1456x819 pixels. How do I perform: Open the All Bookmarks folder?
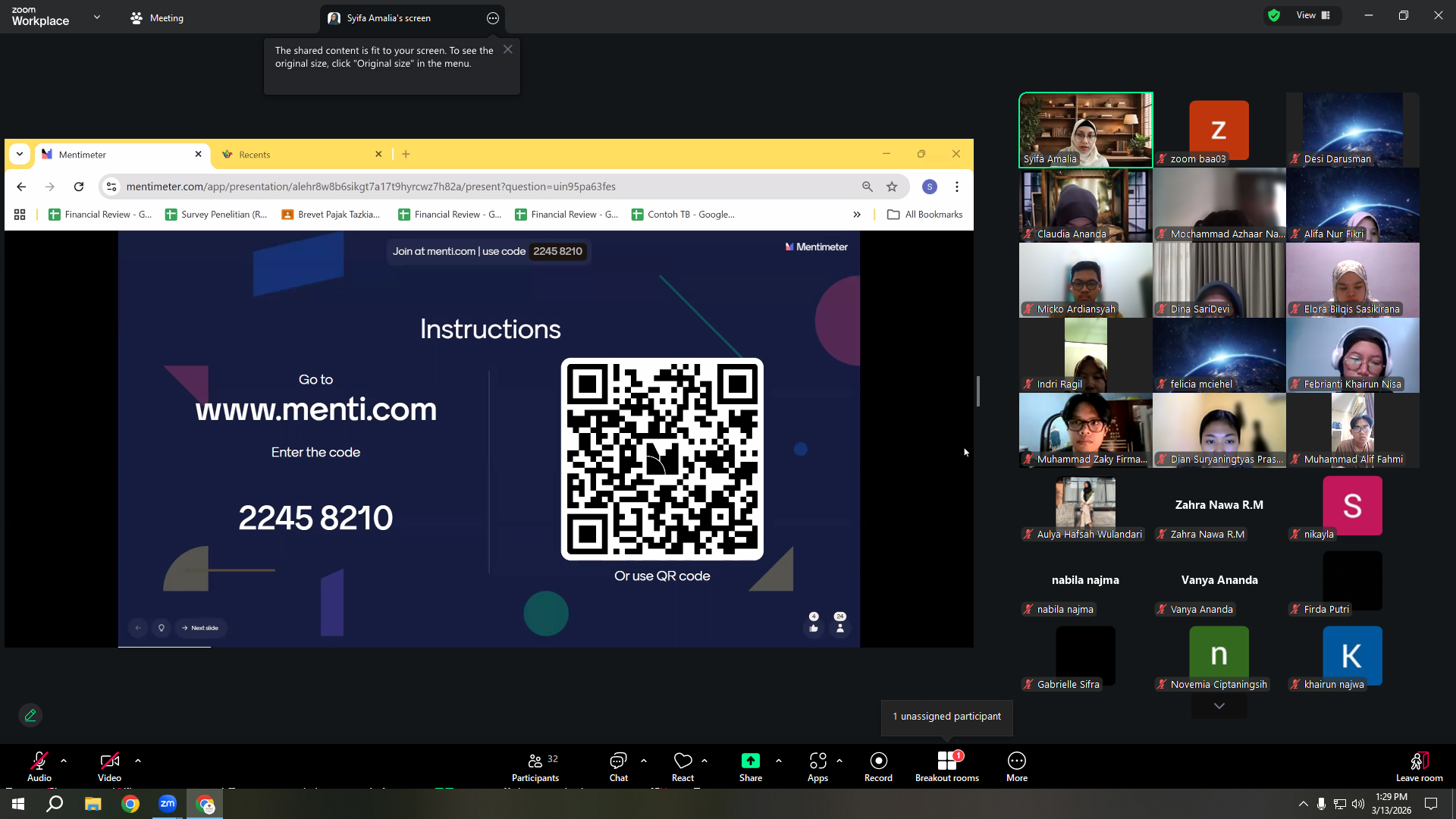point(925,215)
